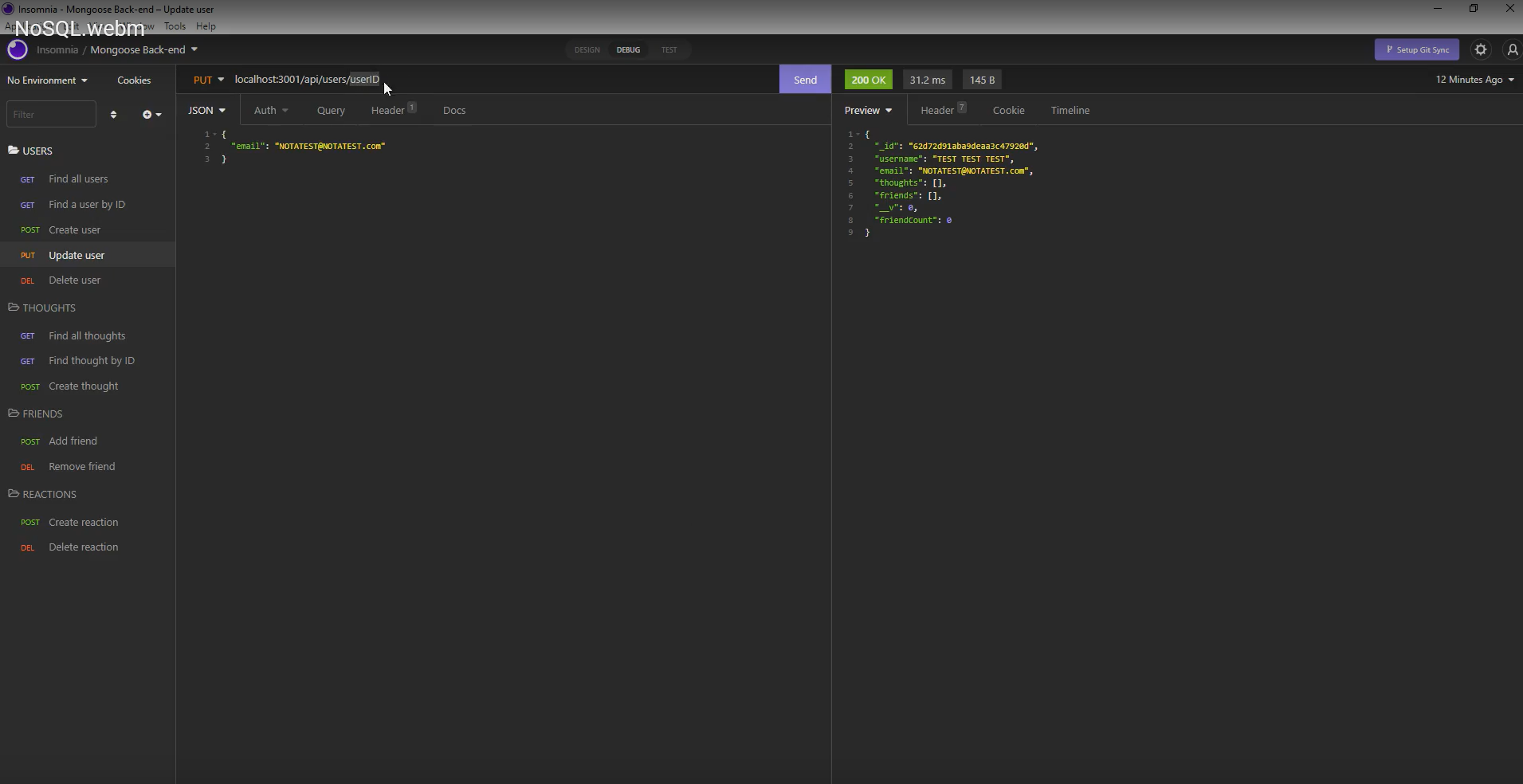Viewport: 1523px width, 784px height.
Task: Go to Insomnia breadcrumb link
Action: coord(57,49)
